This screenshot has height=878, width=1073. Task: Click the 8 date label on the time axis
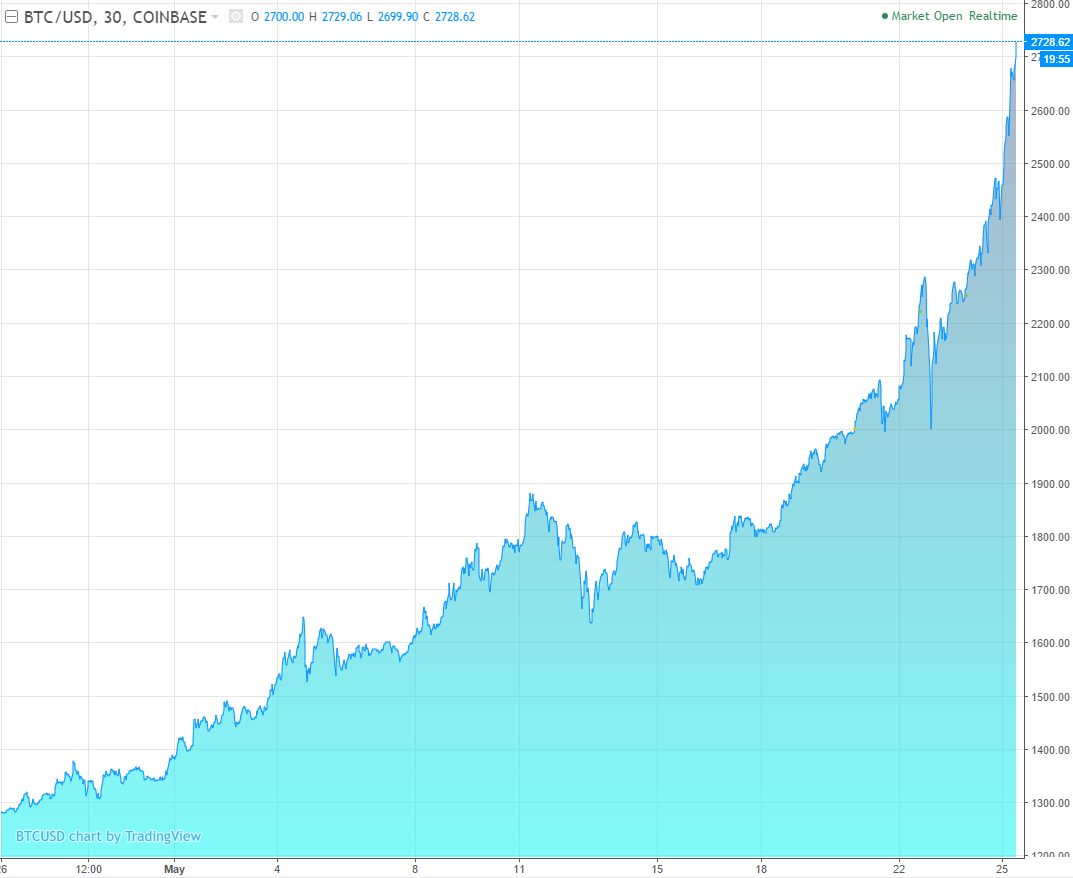click(x=415, y=869)
